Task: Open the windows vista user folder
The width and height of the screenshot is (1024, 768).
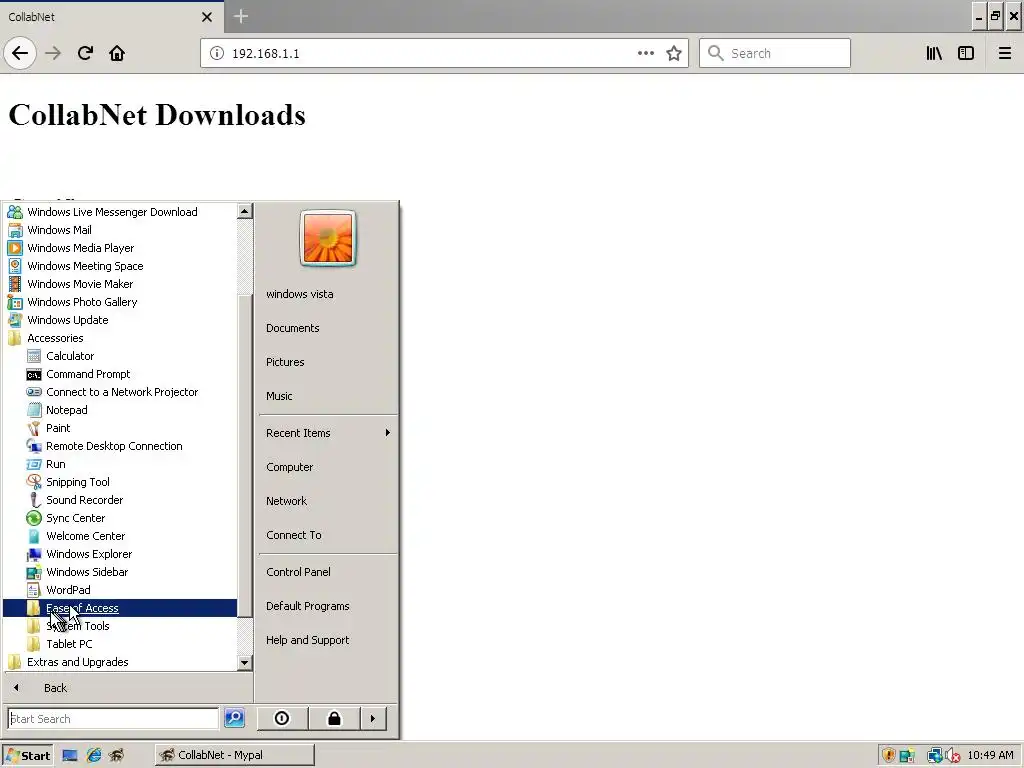Action: [328, 294]
